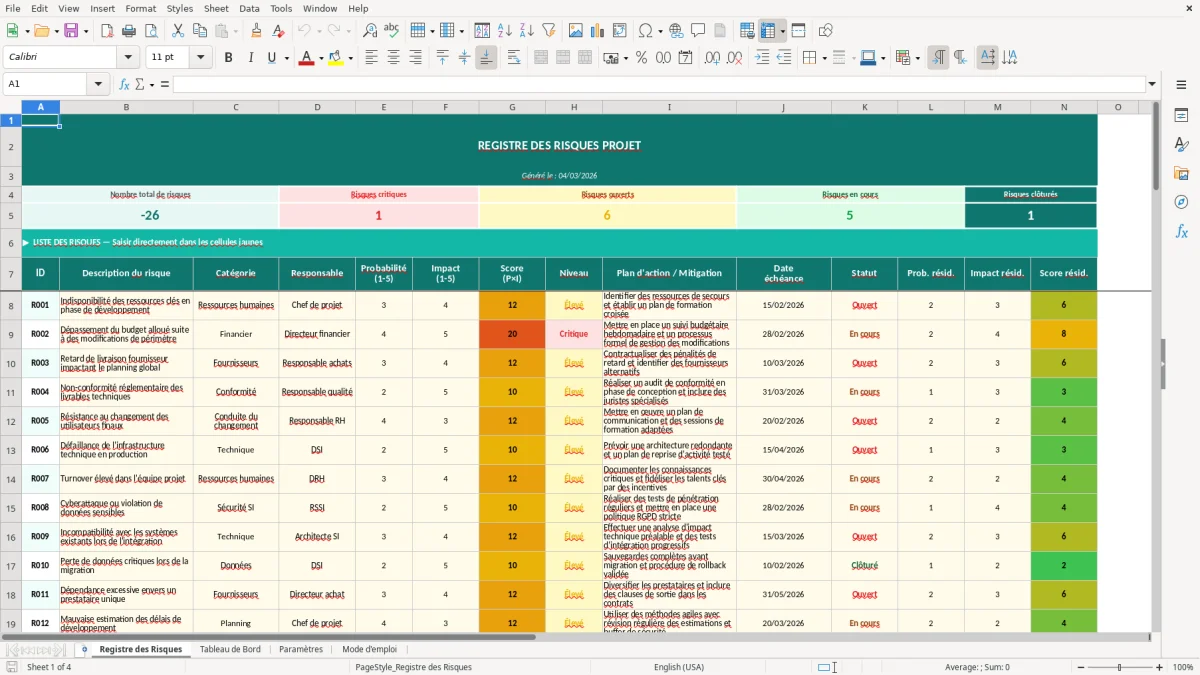Click the AutoFilter funnel icon

tap(548, 31)
